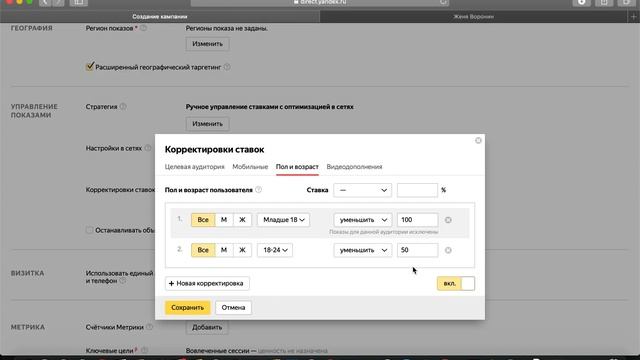Click Изменить under Регион показов
Viewport: 640px width, 360px height.
coord(207,44)
